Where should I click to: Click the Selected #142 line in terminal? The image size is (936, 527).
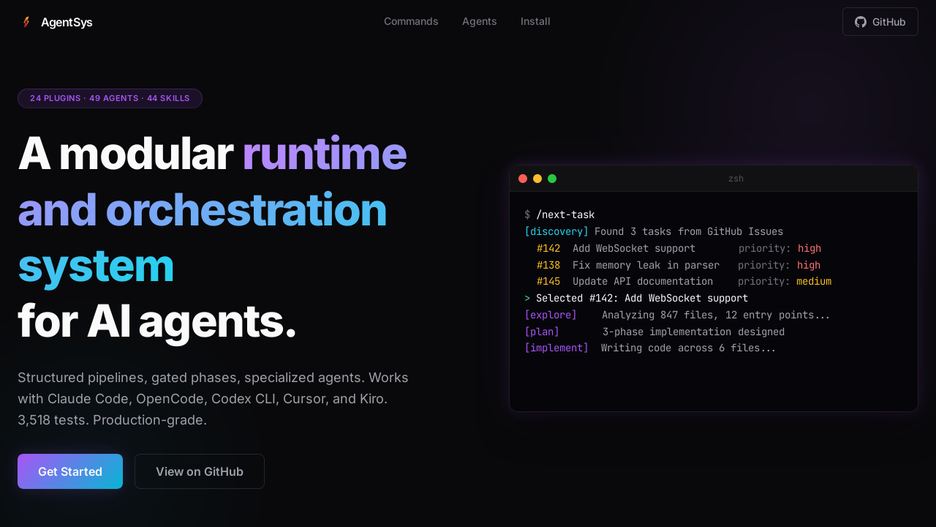click(x=636, y=298)
